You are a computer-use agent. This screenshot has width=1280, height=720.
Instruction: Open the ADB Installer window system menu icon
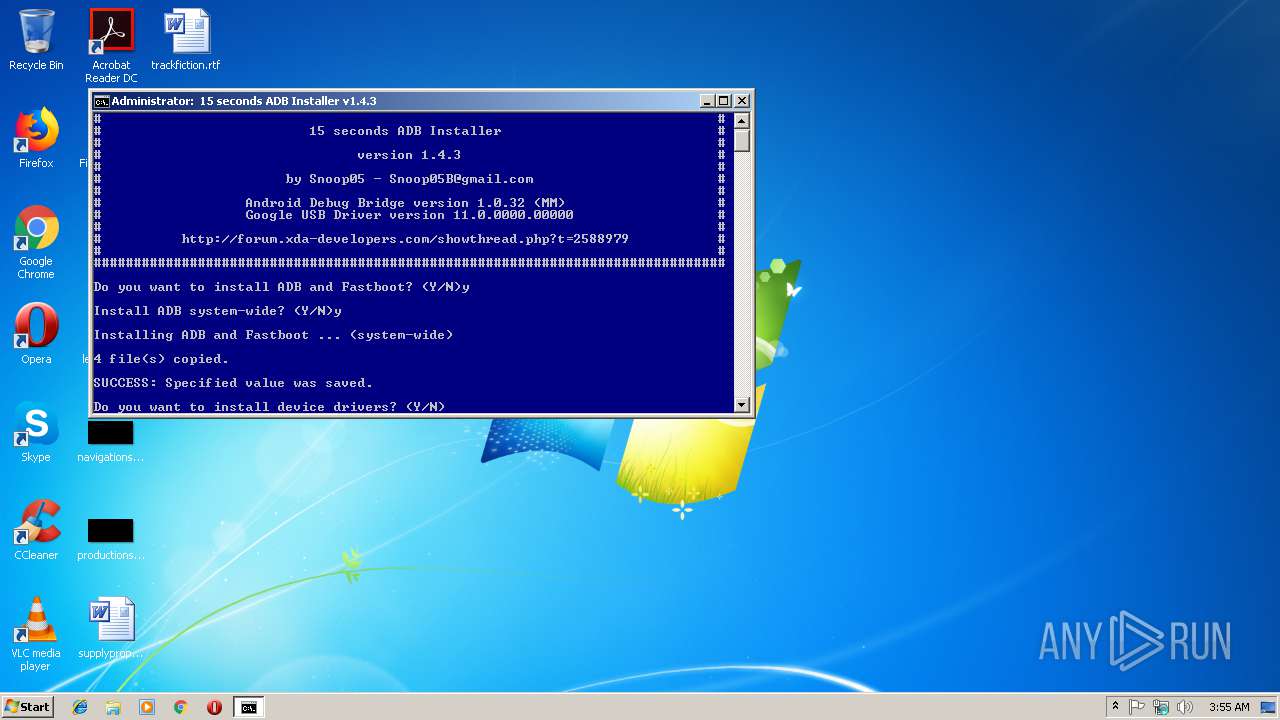[x=101, y=101]
